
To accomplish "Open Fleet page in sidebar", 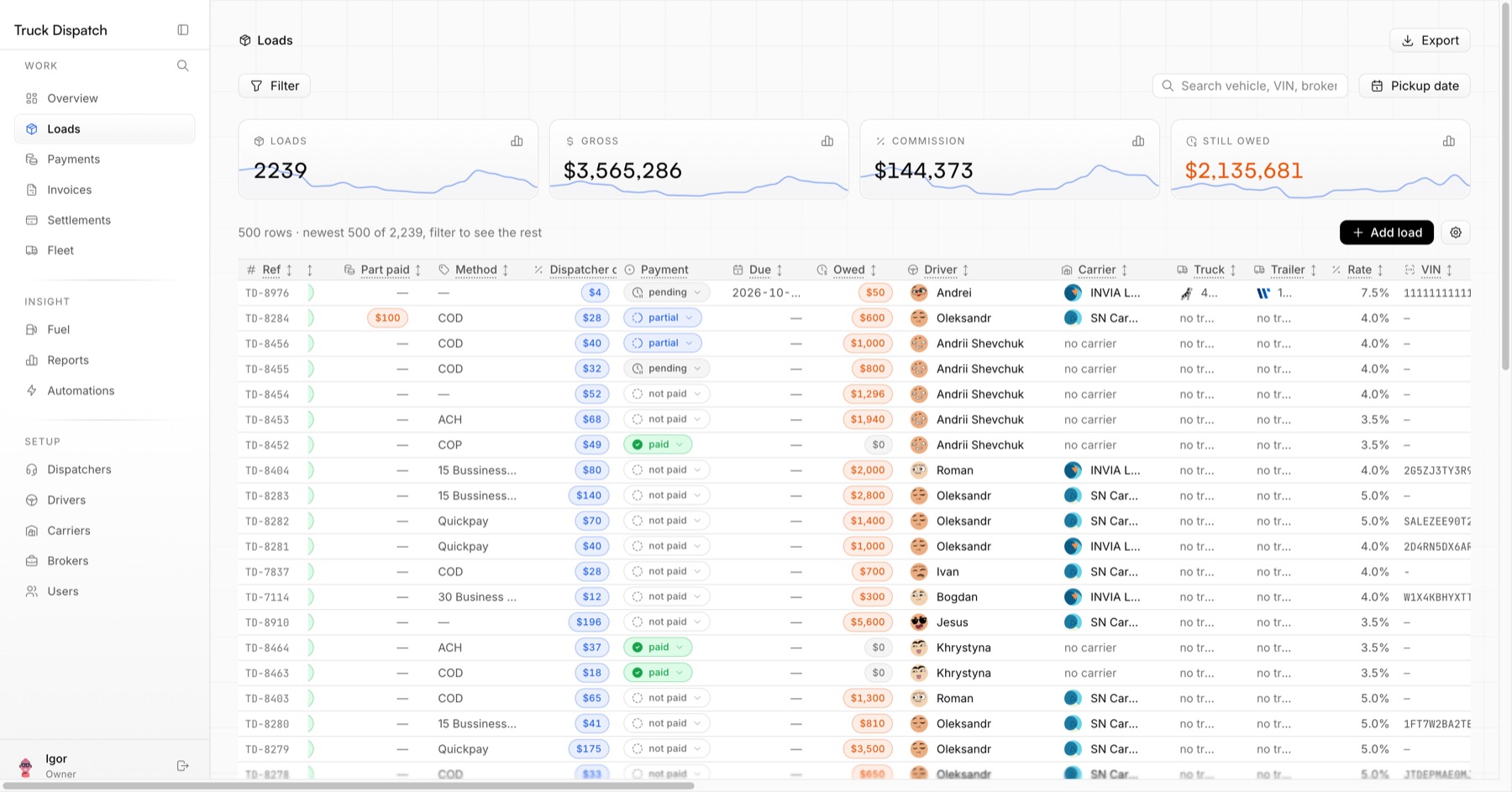I will (105, 250).
